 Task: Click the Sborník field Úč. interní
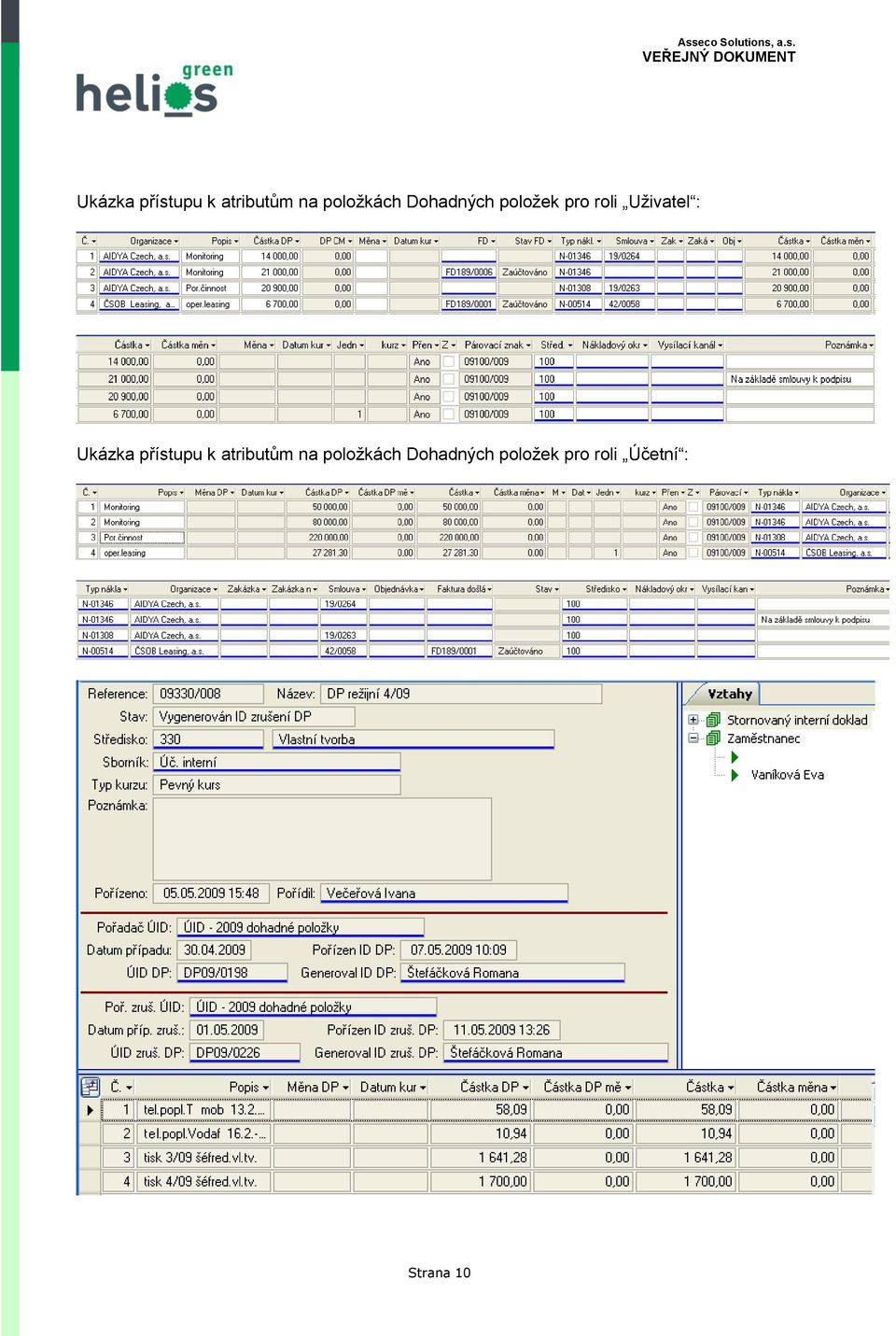pos(276,762)
